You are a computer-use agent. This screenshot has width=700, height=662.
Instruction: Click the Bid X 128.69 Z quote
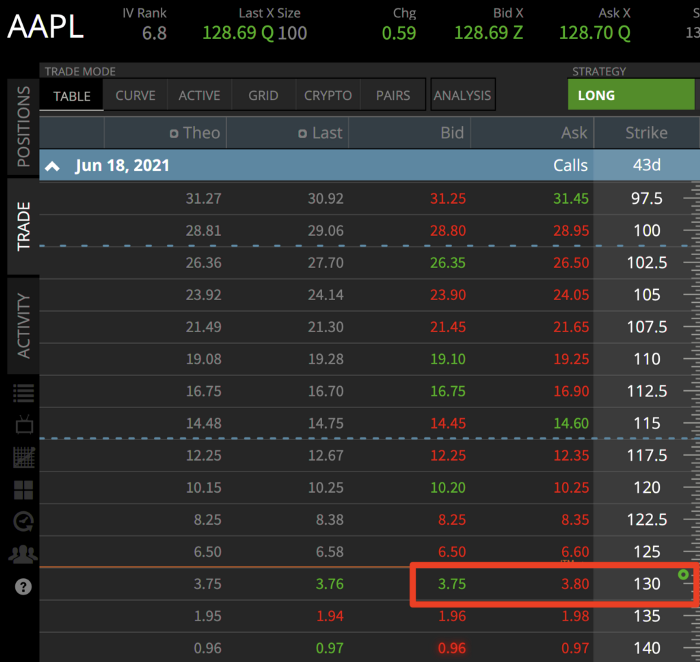pyautogui.click(x=488, y=33)
